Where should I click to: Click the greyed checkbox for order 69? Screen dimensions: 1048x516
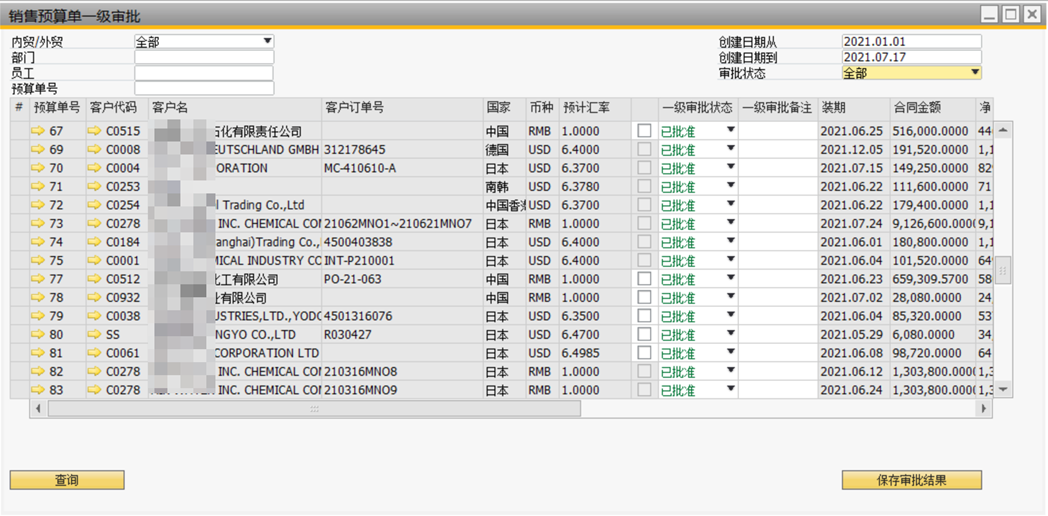point(644,150)
